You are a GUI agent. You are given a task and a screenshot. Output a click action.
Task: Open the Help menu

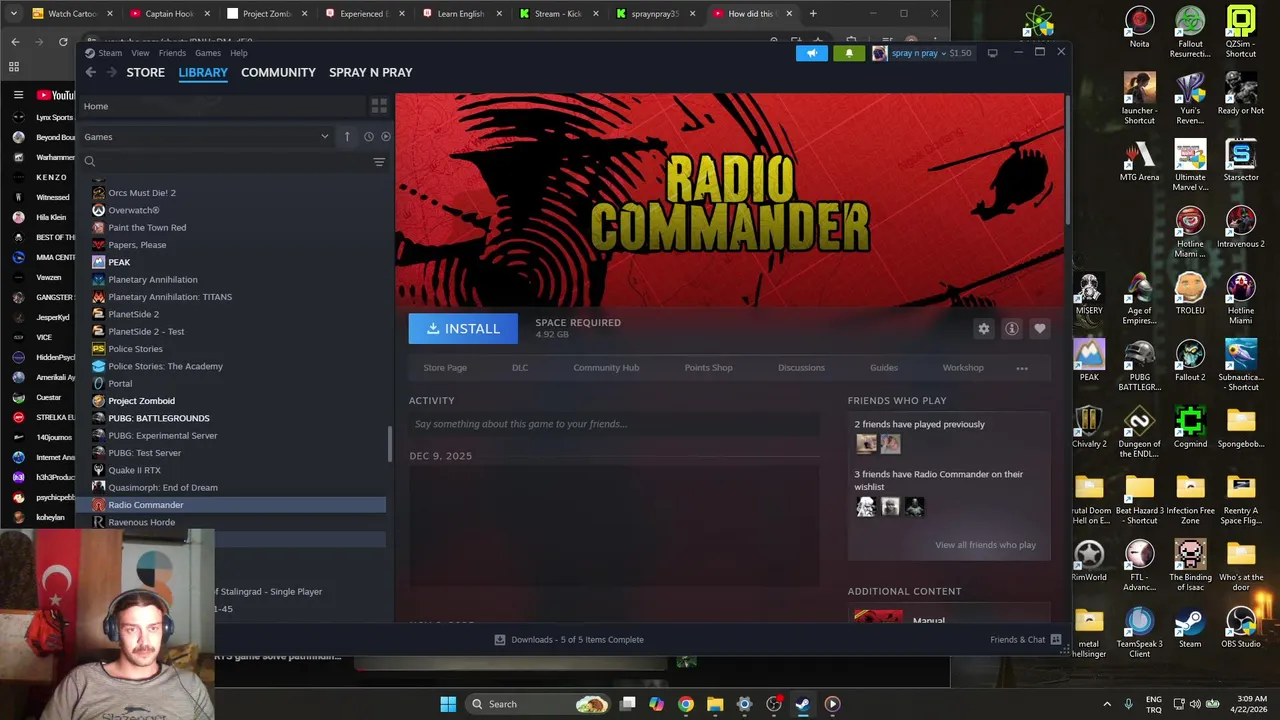(x=239, y=53)
